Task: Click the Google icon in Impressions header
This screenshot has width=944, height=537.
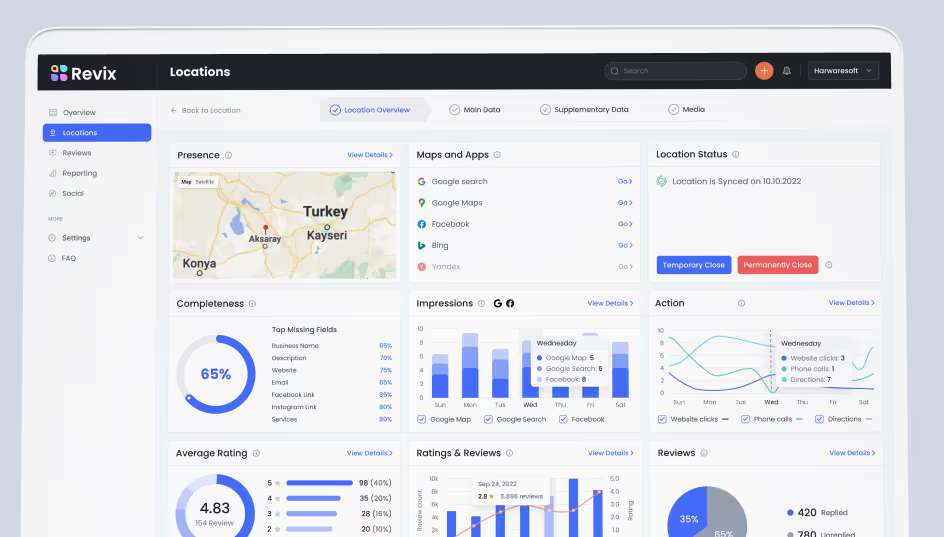Action: [x=497, y=303]
